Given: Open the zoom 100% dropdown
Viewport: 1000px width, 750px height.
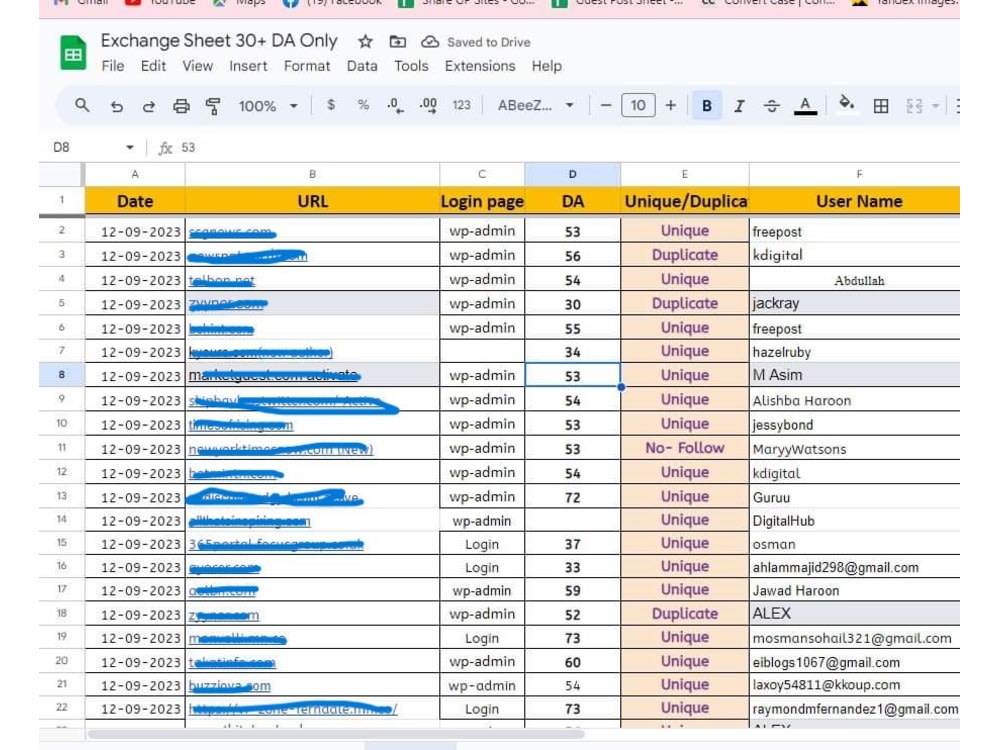Looking at the screenshot, I should pyautogui.click(x=268, y=106).
